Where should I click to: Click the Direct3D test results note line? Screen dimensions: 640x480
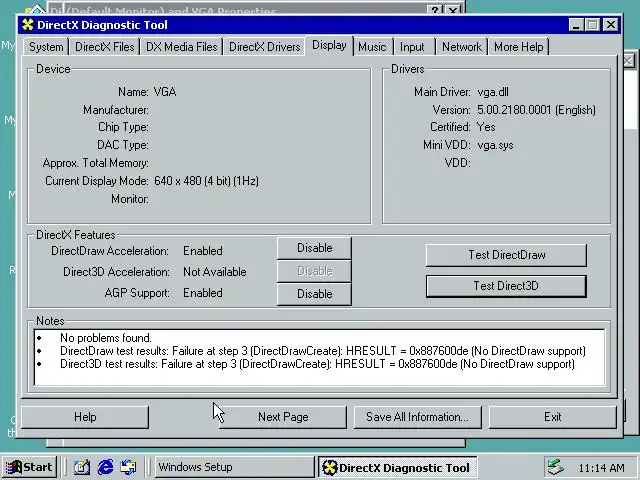(x=317, y=364)
